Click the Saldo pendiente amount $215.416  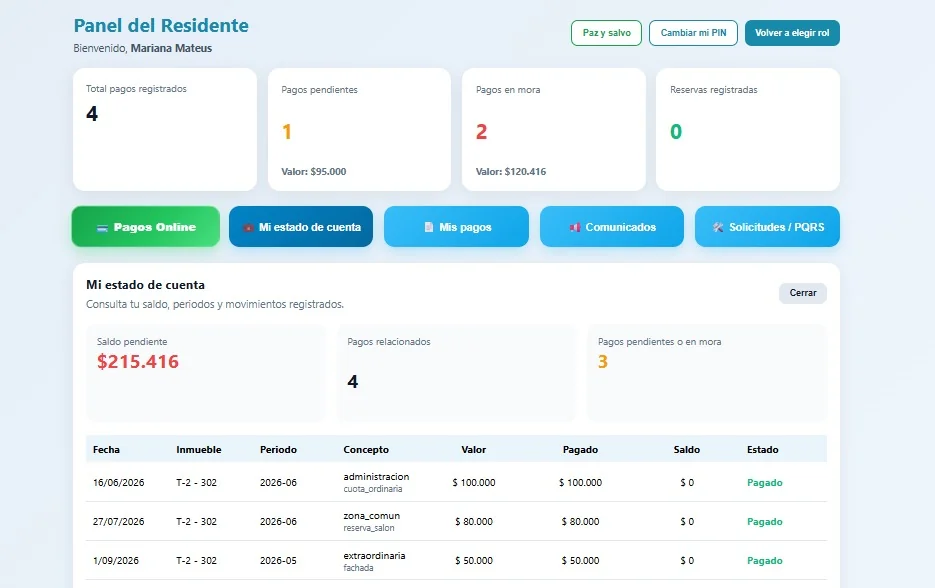(138, 361)
